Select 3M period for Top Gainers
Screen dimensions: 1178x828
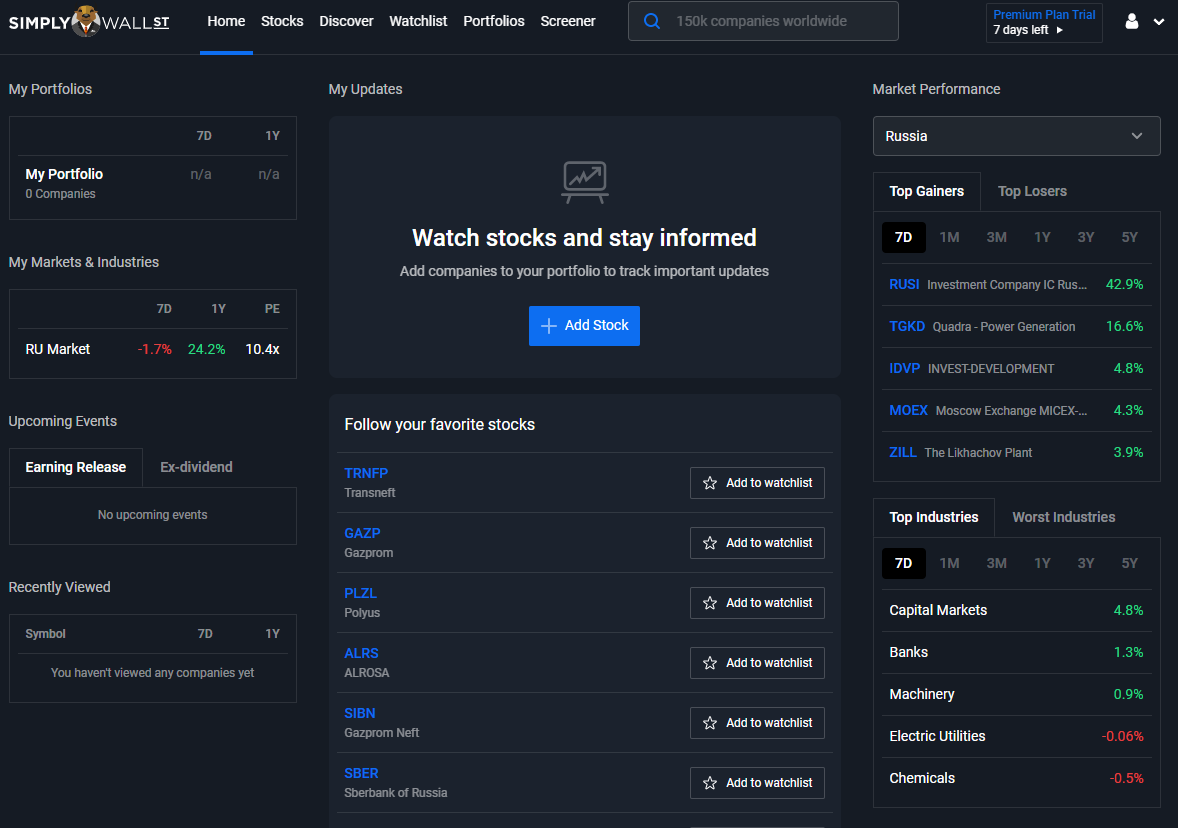(997, 237)
